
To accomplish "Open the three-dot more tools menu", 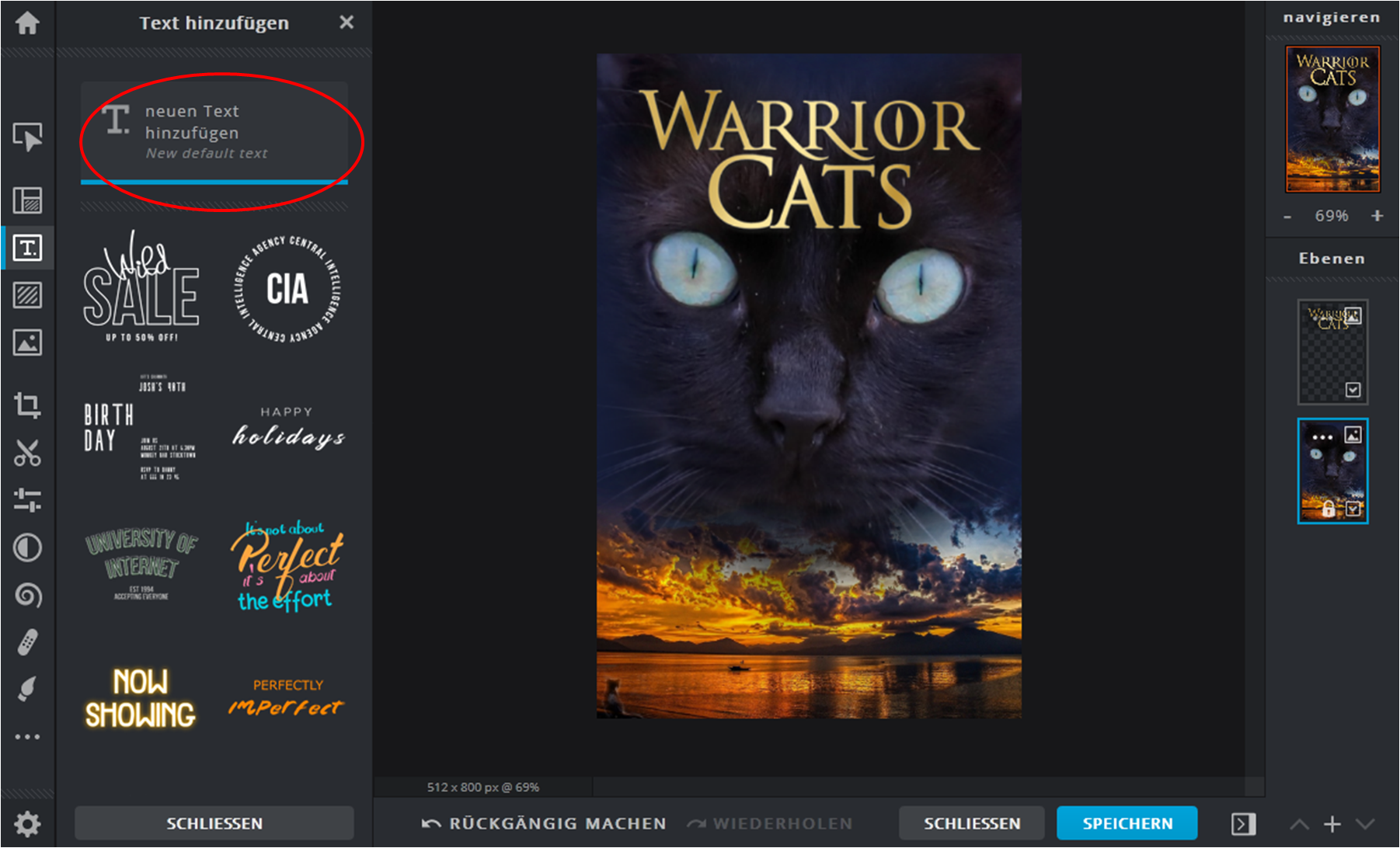I will (28, 736).
